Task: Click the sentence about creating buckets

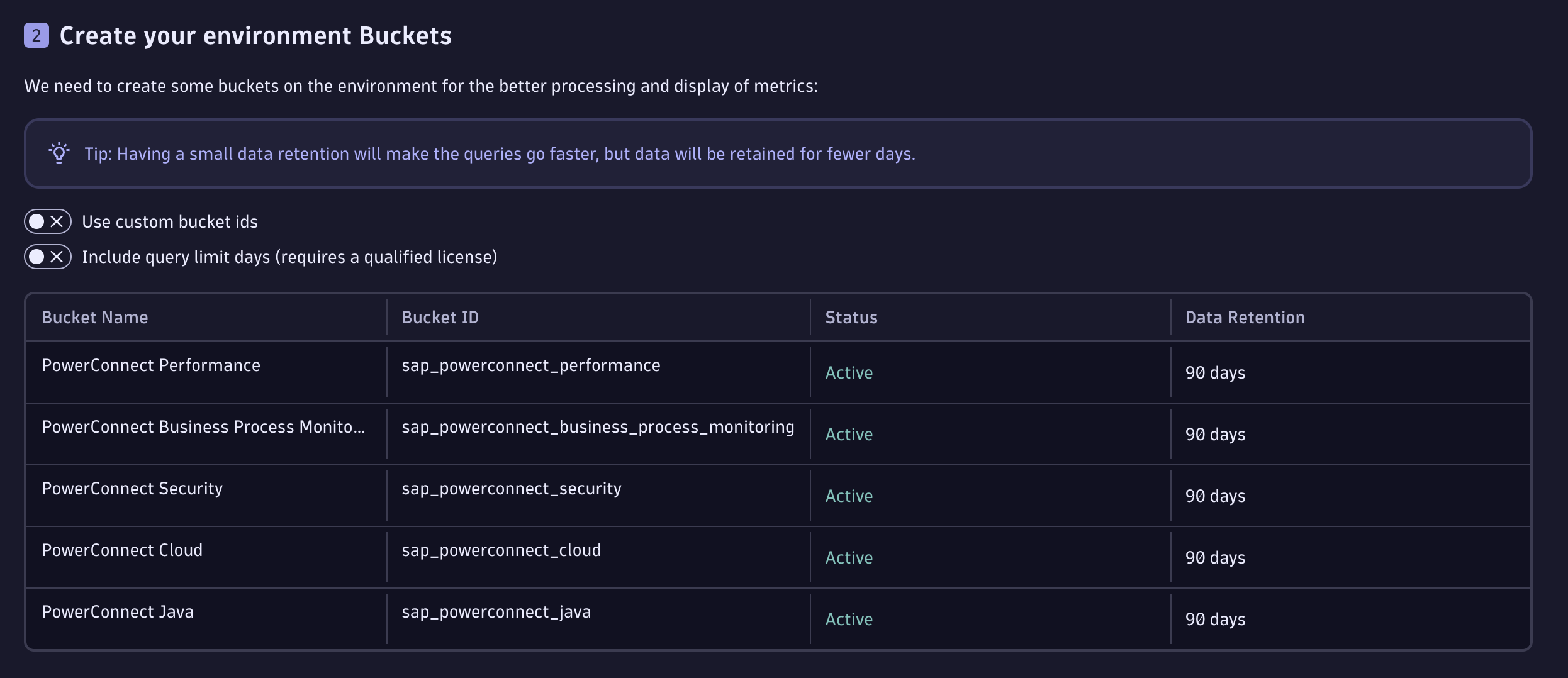Action: coord(421,86)
